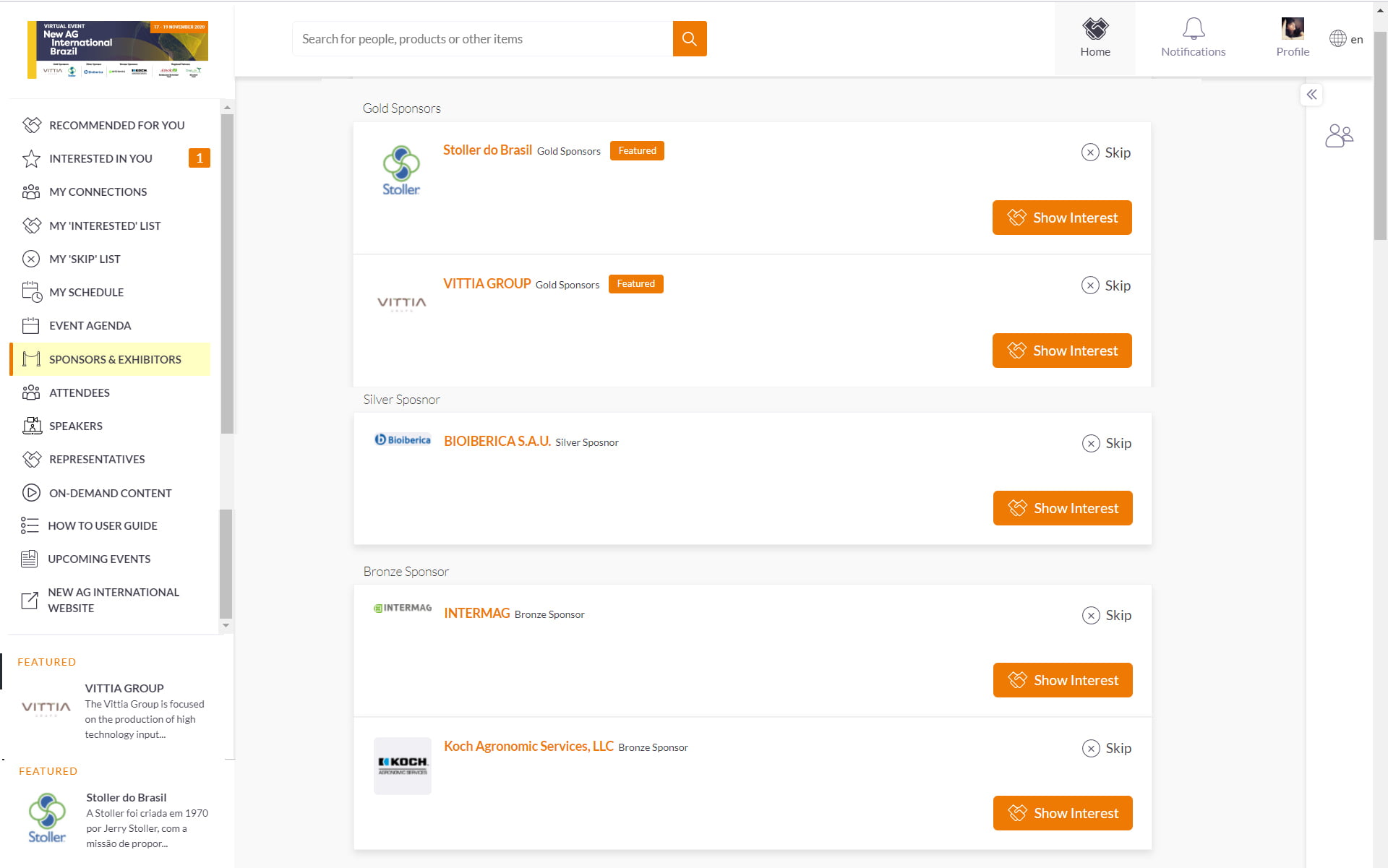Click On-Demand Content play icon
The width and height of the screenshot is (1388, 868).
[x=31, y=493]
